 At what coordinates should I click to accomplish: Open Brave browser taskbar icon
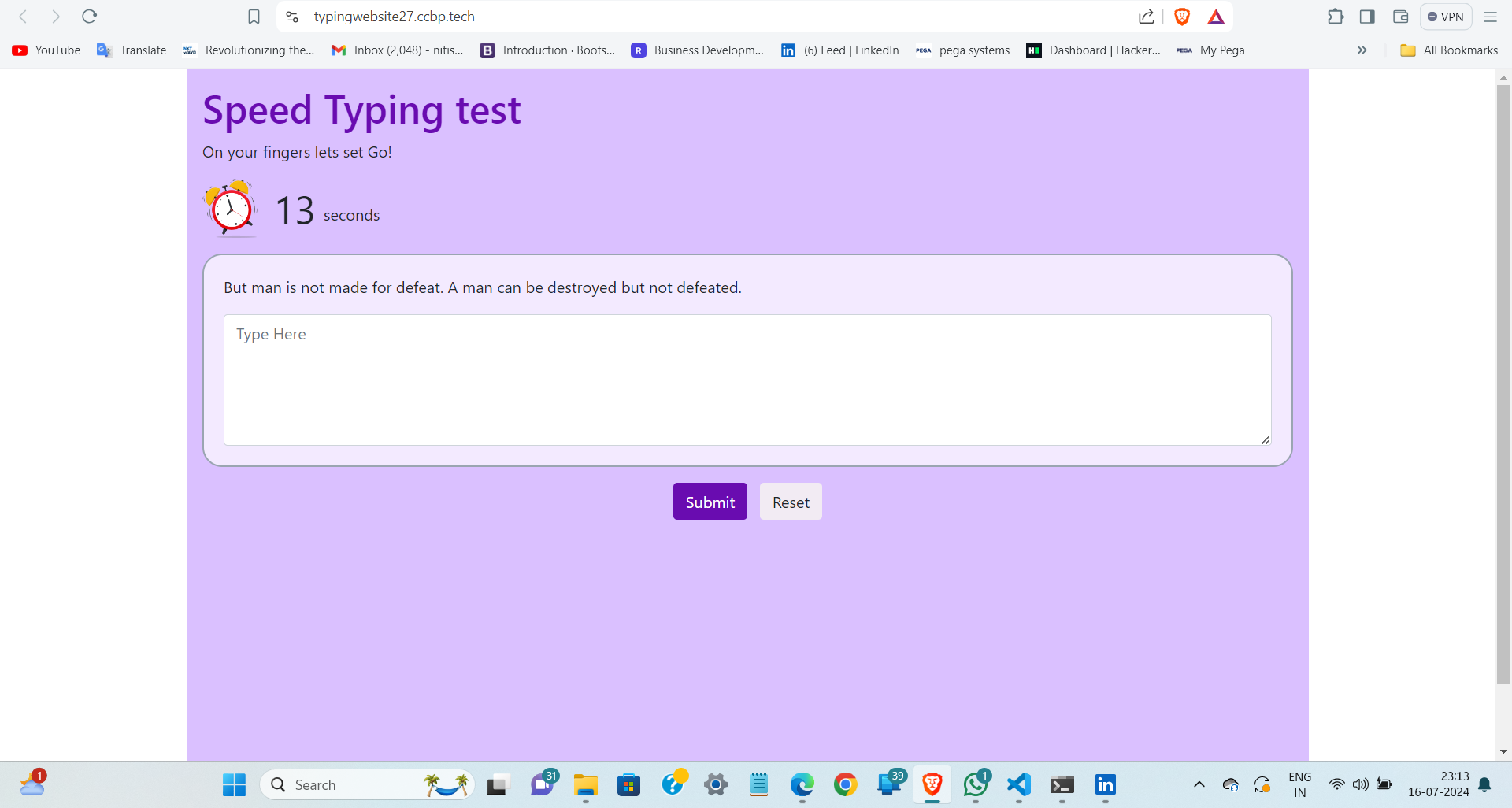point(932,784)
